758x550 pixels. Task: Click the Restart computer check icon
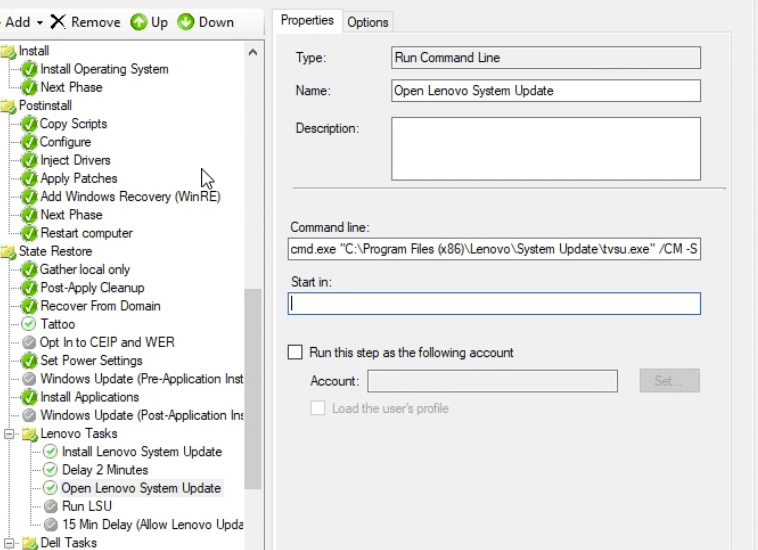(x=29, y=233)
